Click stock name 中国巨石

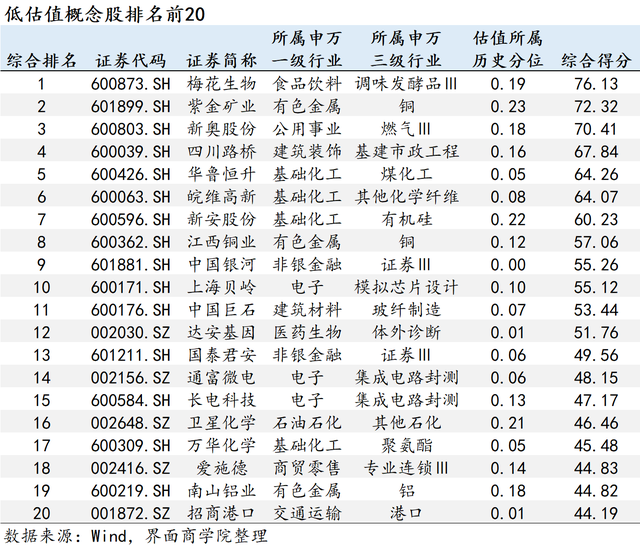coord(222,310)
